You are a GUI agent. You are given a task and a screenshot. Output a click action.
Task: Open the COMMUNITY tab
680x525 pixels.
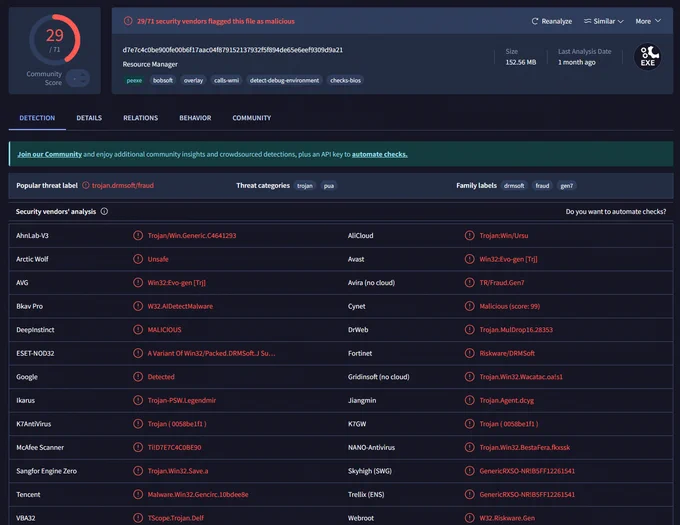pyautogui.click(x=252, y=118)
